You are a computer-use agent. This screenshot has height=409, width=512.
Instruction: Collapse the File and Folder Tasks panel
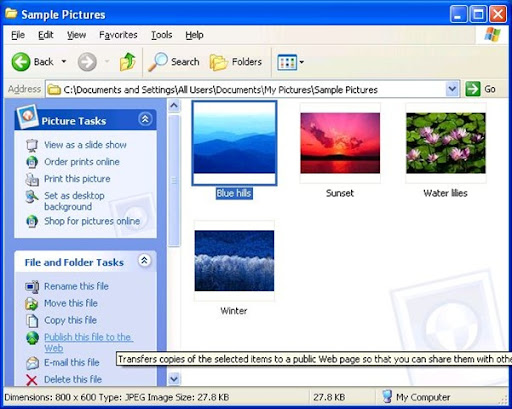click(144, 261)
